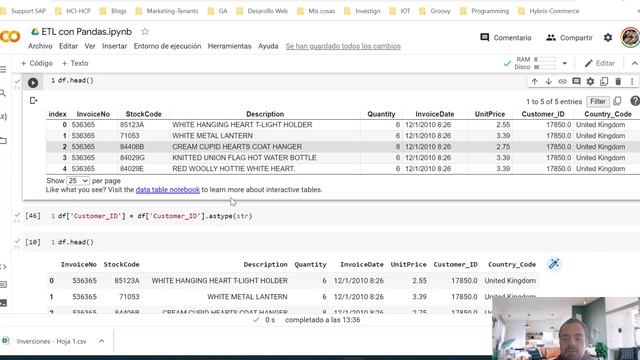This screenshot has height=360, width=640.
Task: Click 'WHITE METAL LANTERN' in interactive table
Action: click(212, 136)
